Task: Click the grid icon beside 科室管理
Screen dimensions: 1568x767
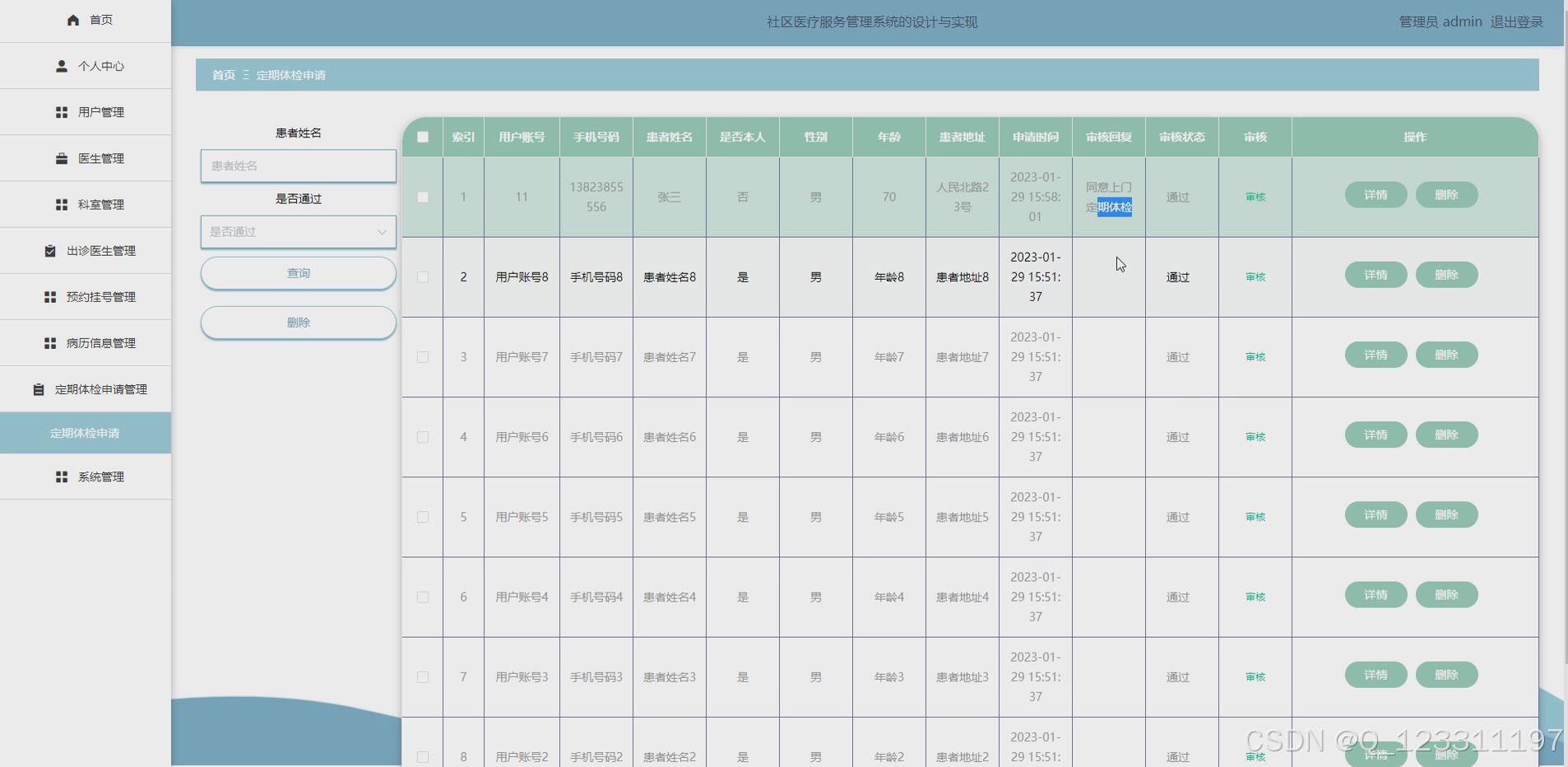Action: 62,204
